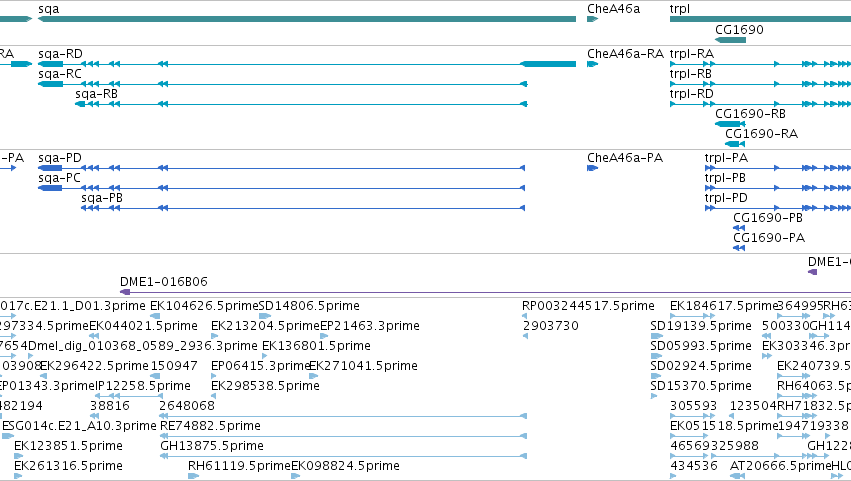Click the 38816 feature label
The width and height of the screenshot is (851, 481).
pyautogui.click(x=110, y=407)
